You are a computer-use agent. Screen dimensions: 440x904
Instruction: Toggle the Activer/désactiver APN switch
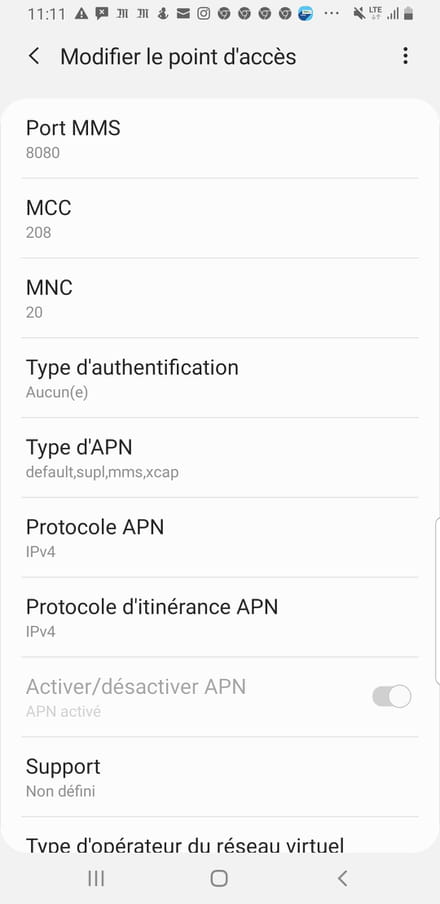[392, 696]
